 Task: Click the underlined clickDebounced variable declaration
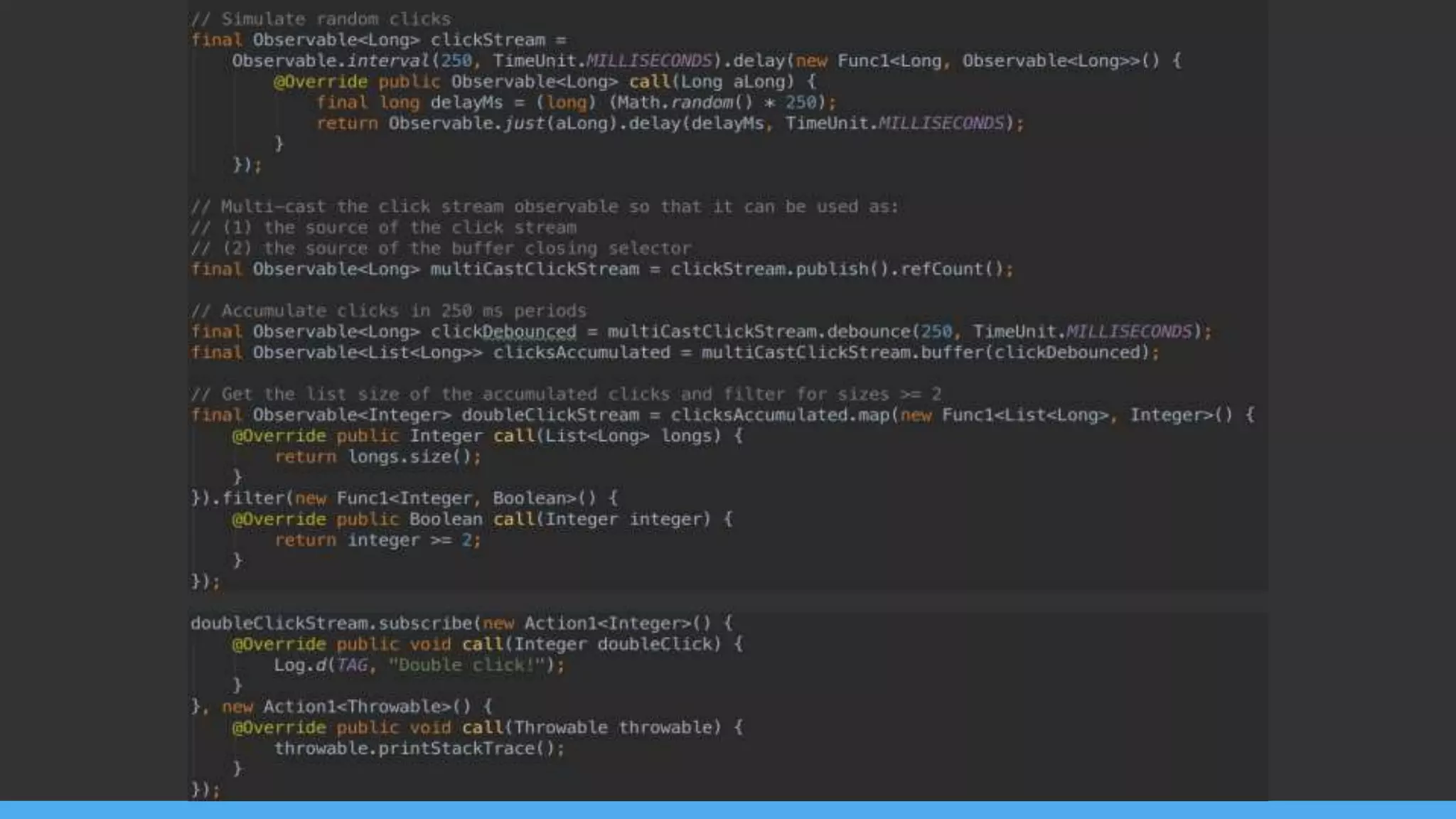coord(503,332)
